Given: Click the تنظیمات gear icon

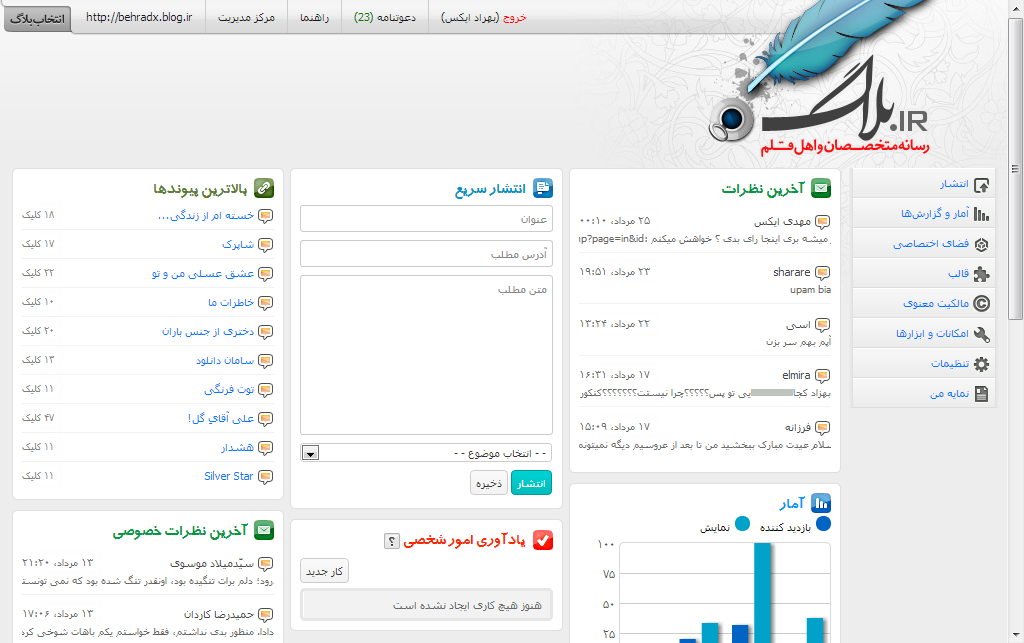Looking at the screenshot, I should point(982,364).
